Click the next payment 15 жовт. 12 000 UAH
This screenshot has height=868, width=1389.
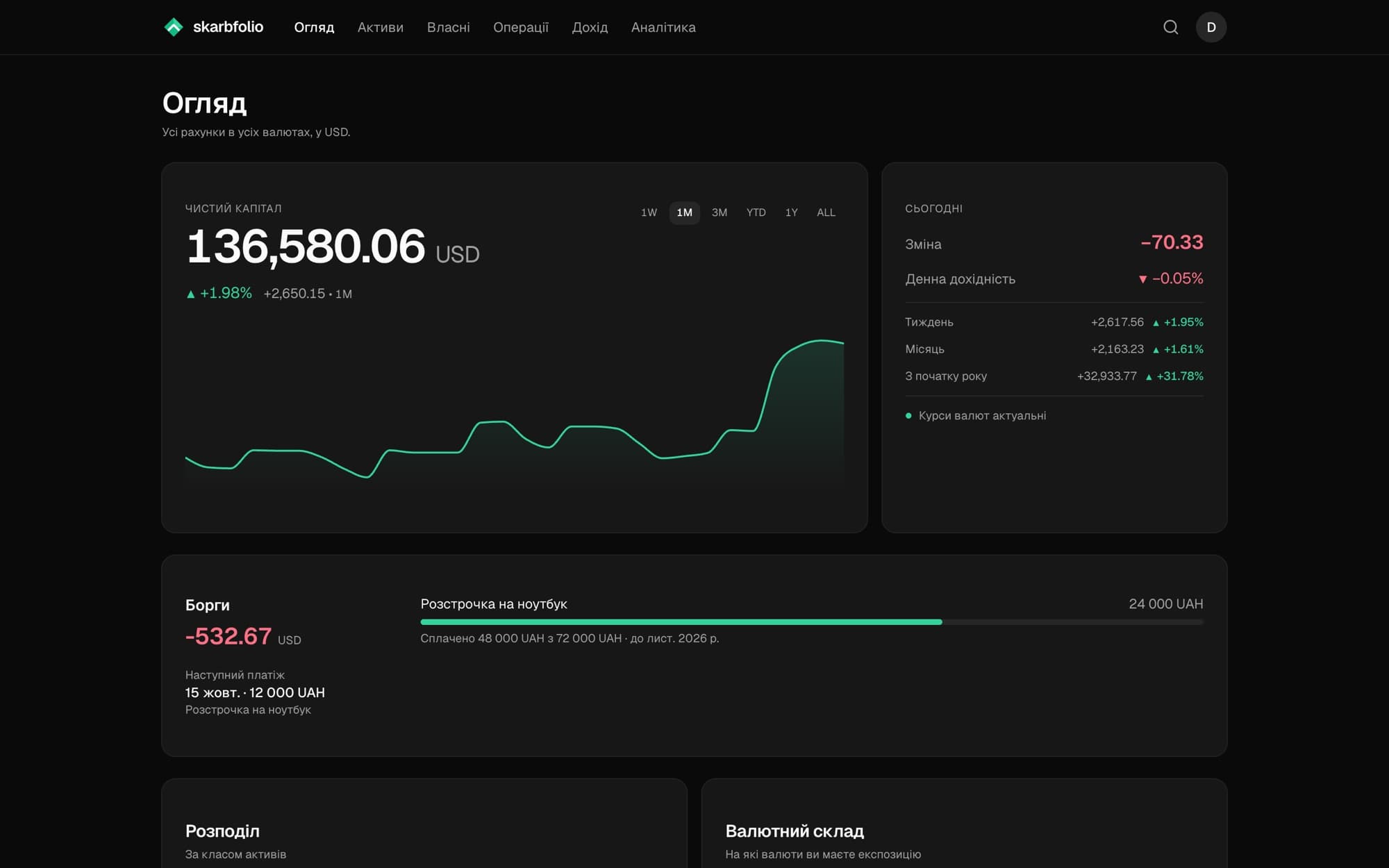255,692
